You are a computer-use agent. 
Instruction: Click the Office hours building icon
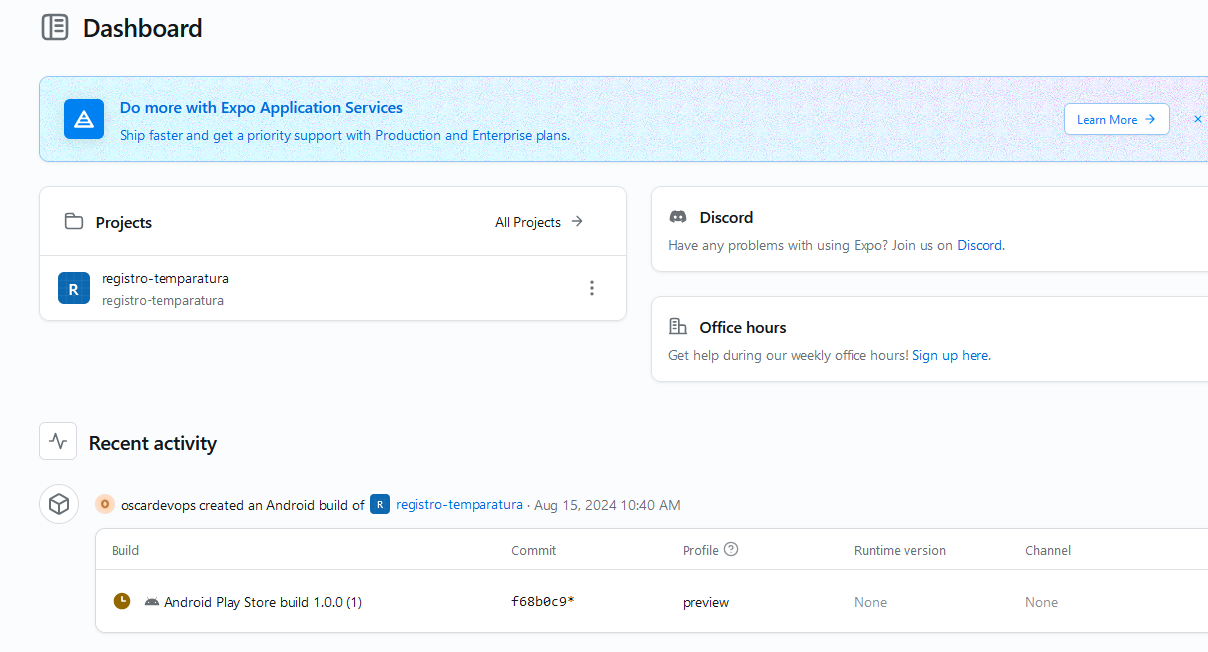(678, 327)
